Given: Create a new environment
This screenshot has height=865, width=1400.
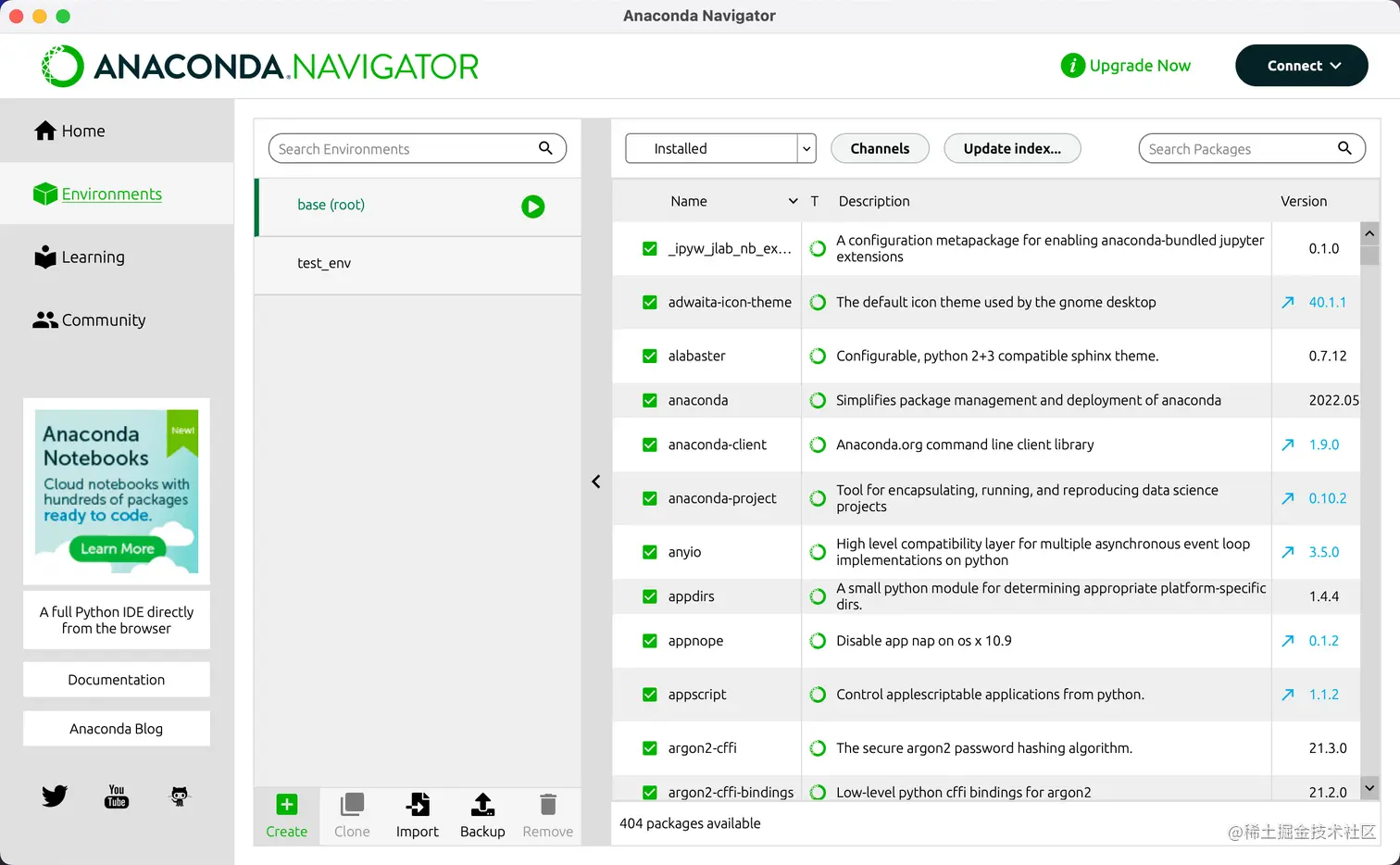Looking at the screenshot, I should point(287,816).
